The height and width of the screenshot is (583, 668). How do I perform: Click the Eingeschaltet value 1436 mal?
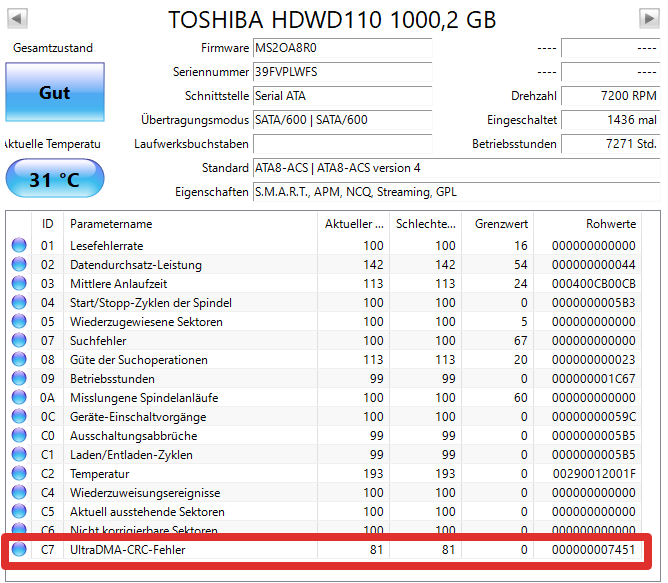[x=610, y=120]
